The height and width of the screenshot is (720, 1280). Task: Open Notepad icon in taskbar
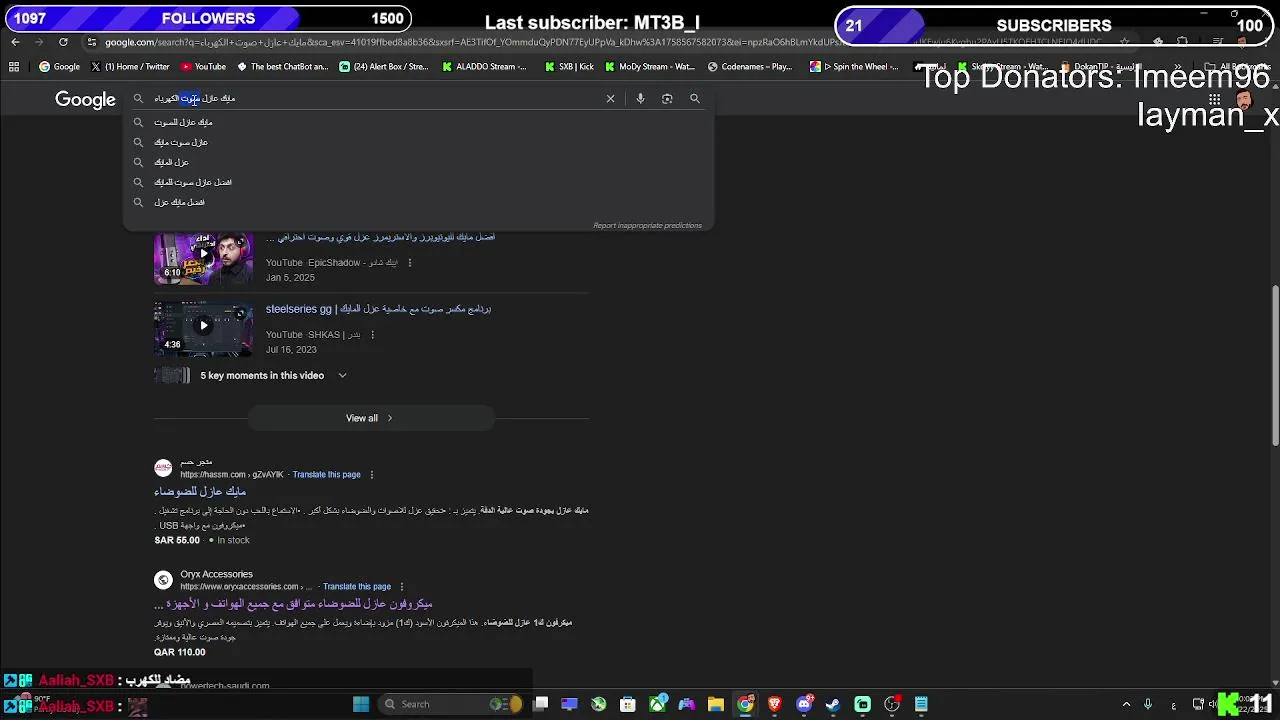click(x=921, y=704)
